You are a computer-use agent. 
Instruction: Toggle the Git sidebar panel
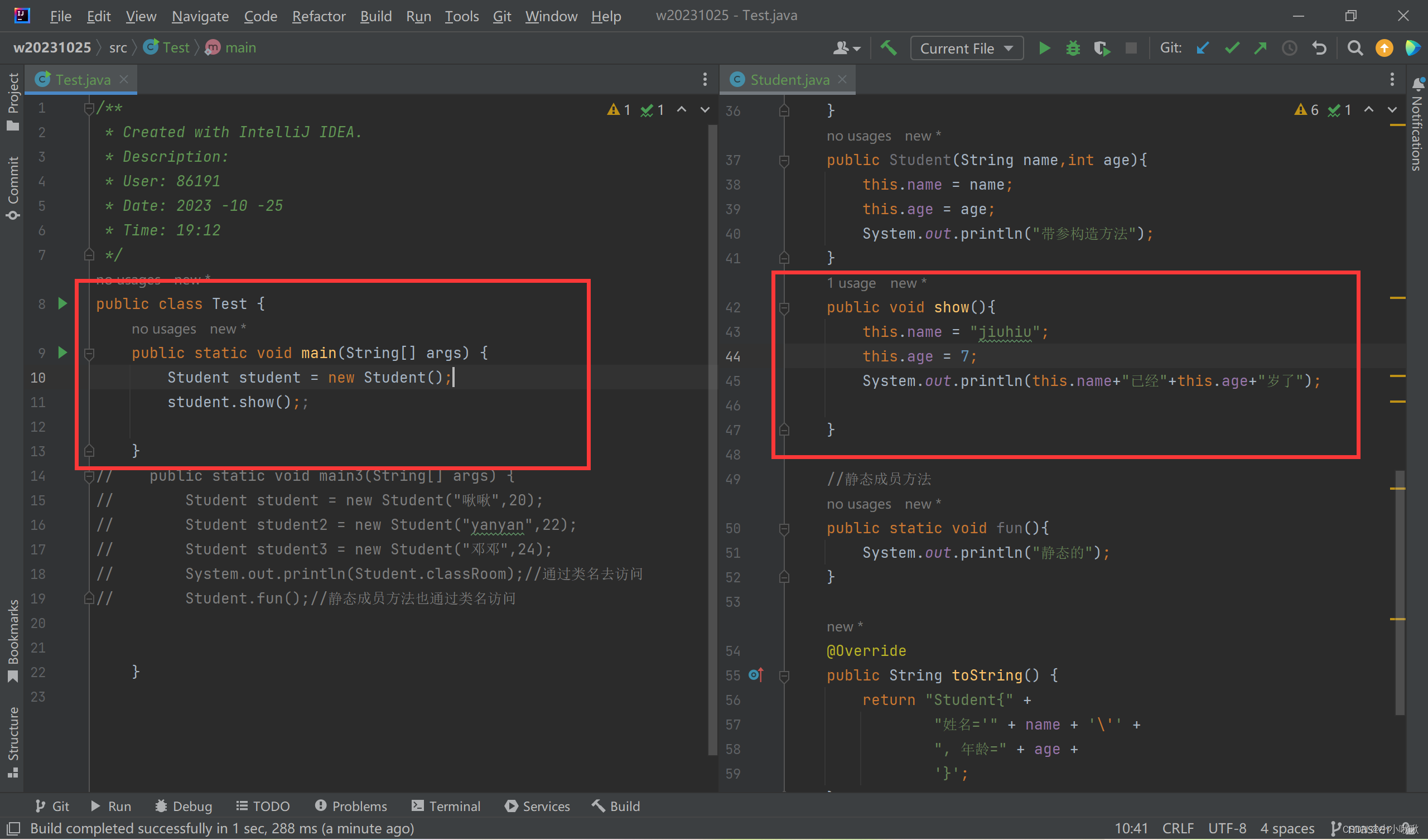tap(50, 805)
